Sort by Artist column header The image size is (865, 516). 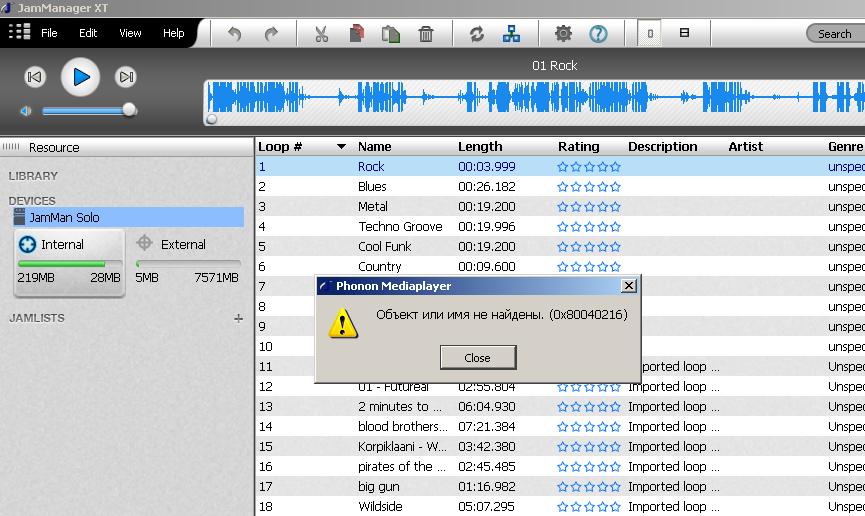(745, 146)
